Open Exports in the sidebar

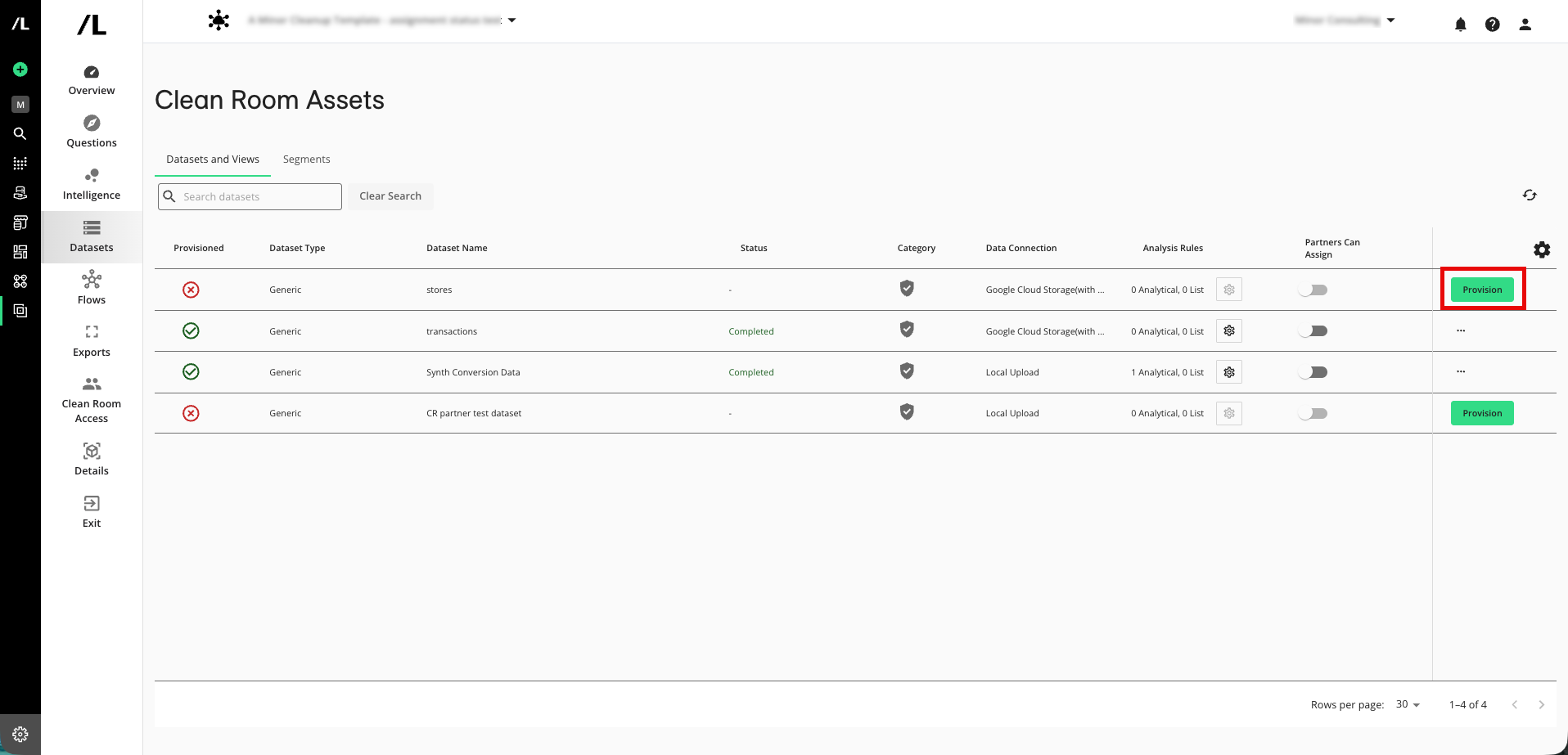[x=92, y=342]
